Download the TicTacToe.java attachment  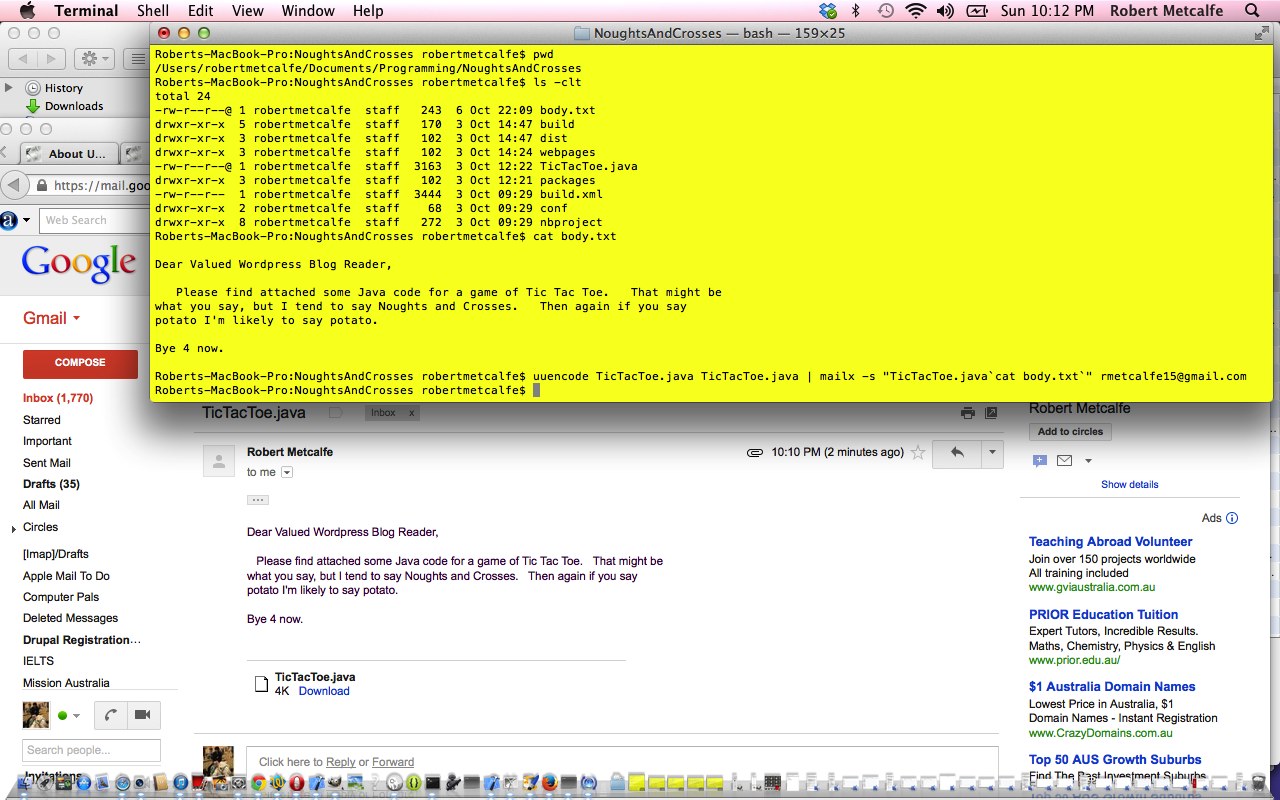(324, 691)
